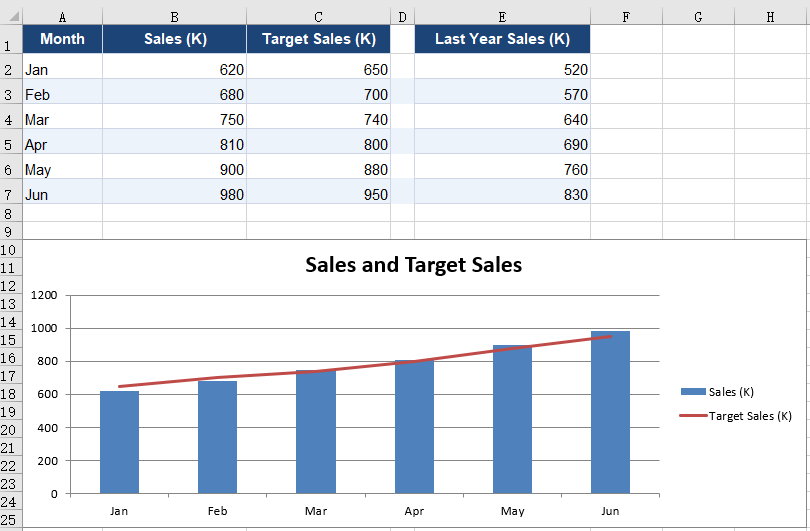Viewport: 810px width, 531px height.
Task: Click the Mar label on horizontal axis
Action: pyautogui.click(x=316, y=511)
